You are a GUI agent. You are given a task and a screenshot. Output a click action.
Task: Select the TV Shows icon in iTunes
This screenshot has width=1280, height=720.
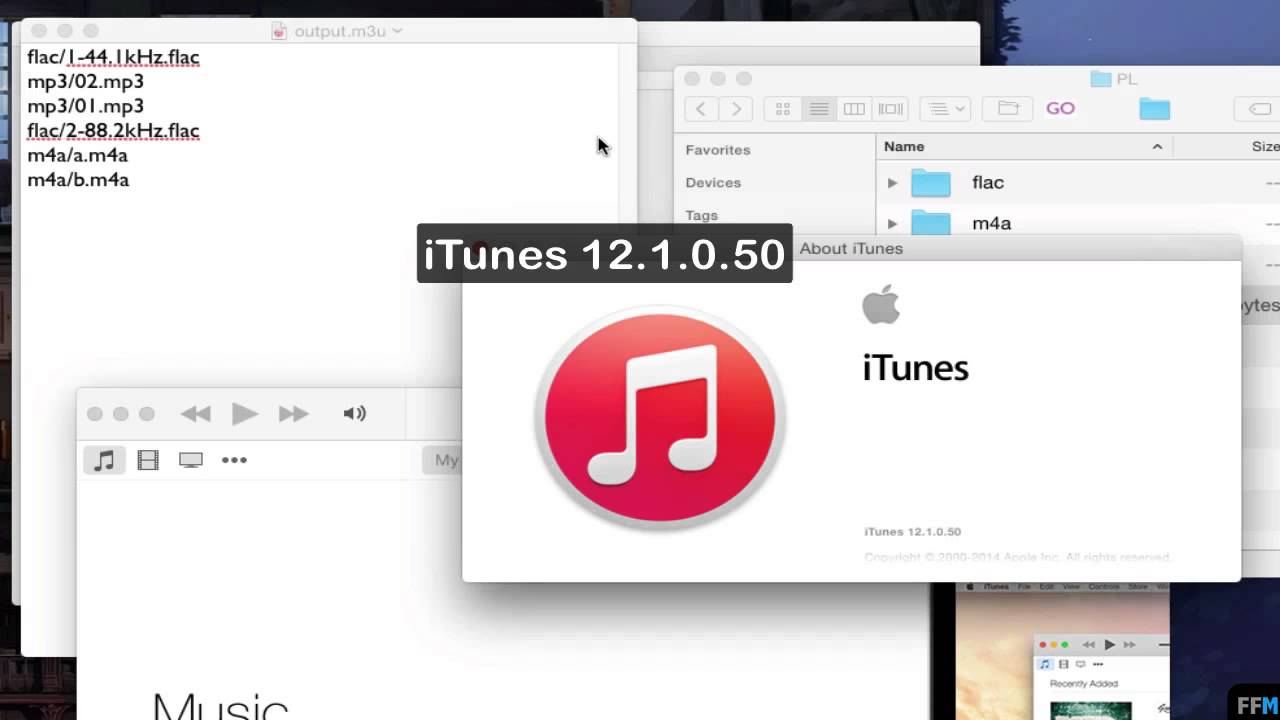191,460
